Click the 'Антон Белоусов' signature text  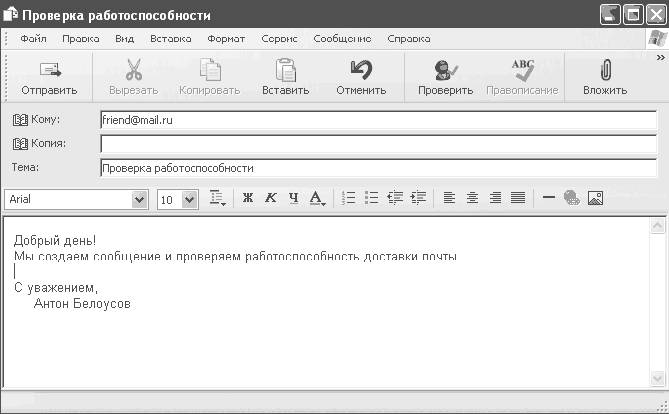pyautogui.click(x=82, y=303)
